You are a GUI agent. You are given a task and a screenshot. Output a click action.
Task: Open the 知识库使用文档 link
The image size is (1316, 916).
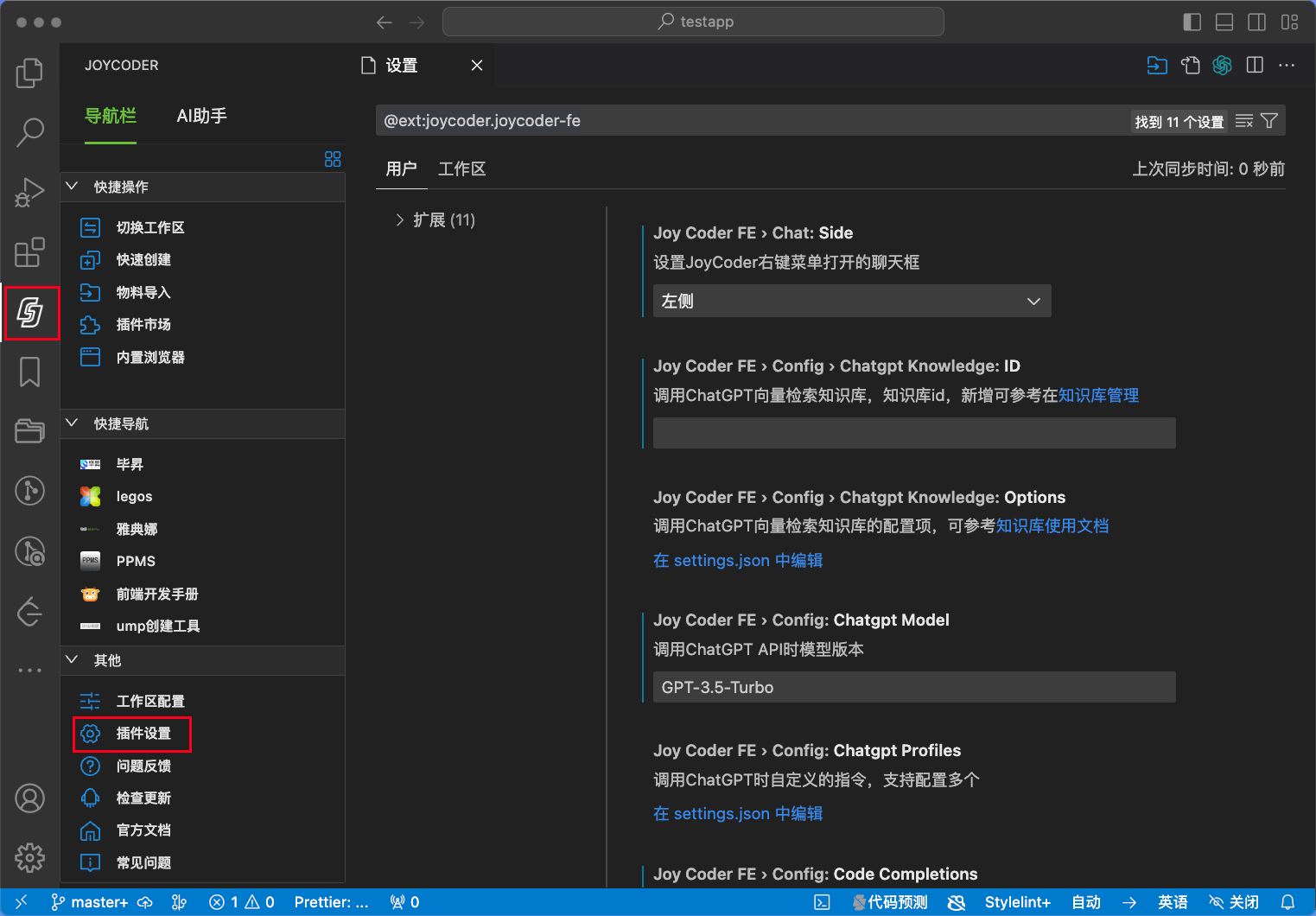tap(1052, 526)
